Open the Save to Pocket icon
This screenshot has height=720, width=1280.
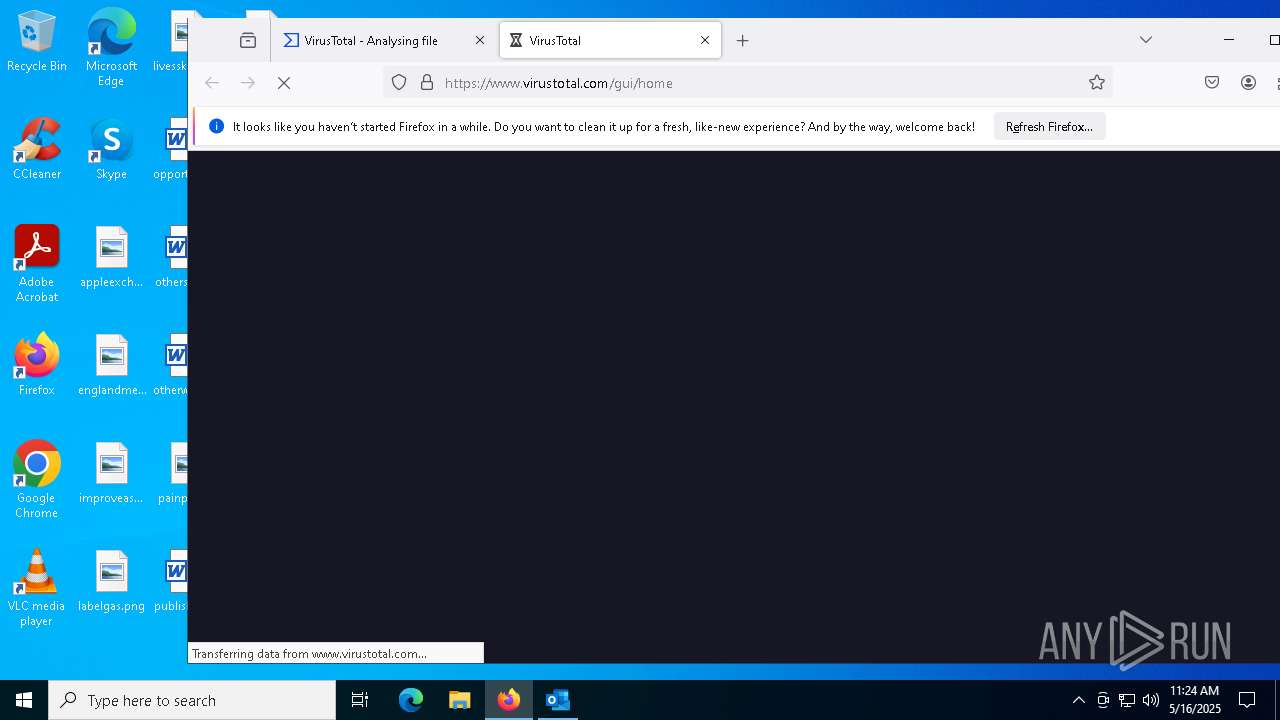pos(1212,83)
